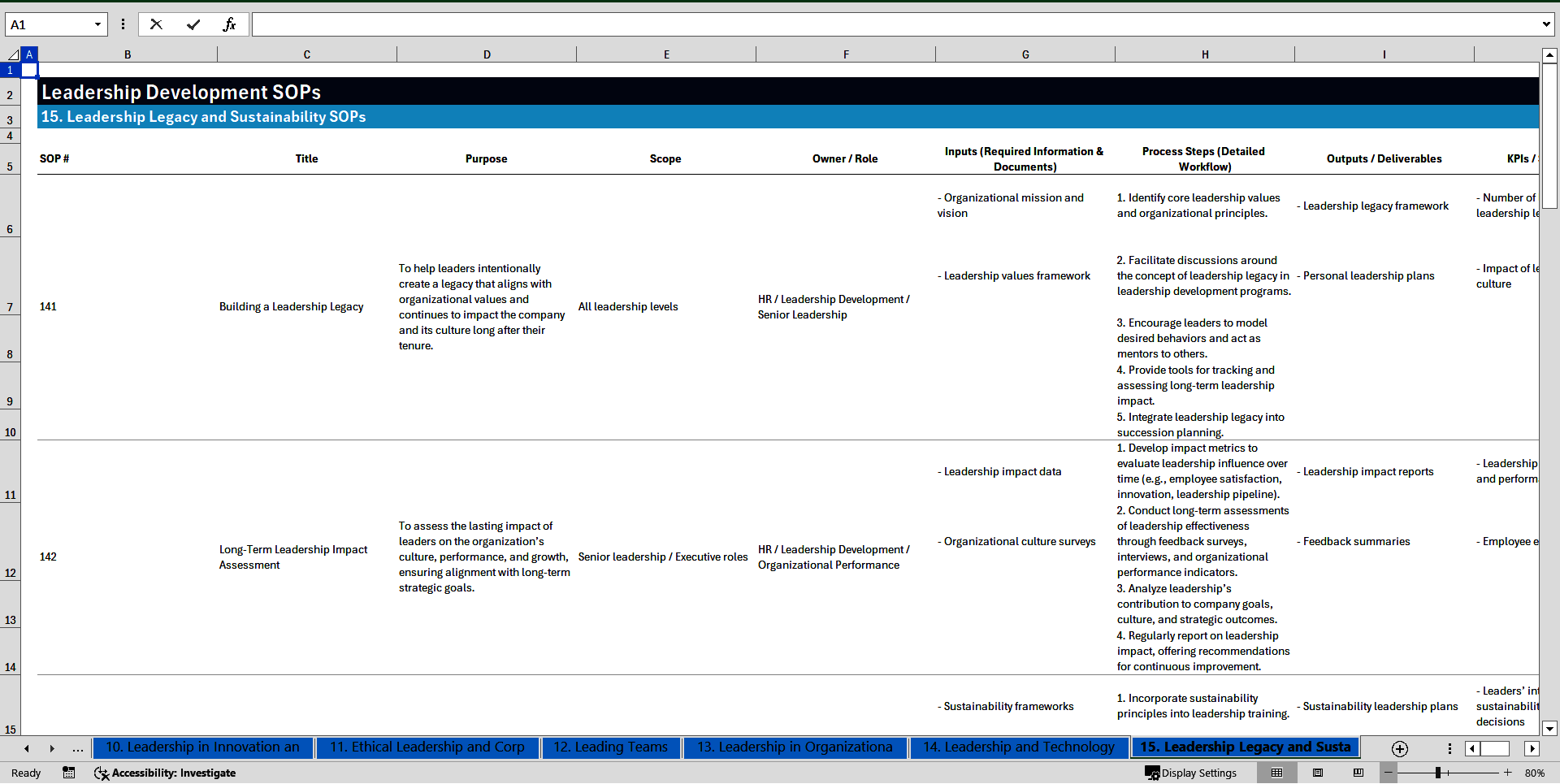Viewport: 1560px width, 784px height.
Task: Open the 14. Leadership and Technology sheet tab
Action: coord(1018,747)
